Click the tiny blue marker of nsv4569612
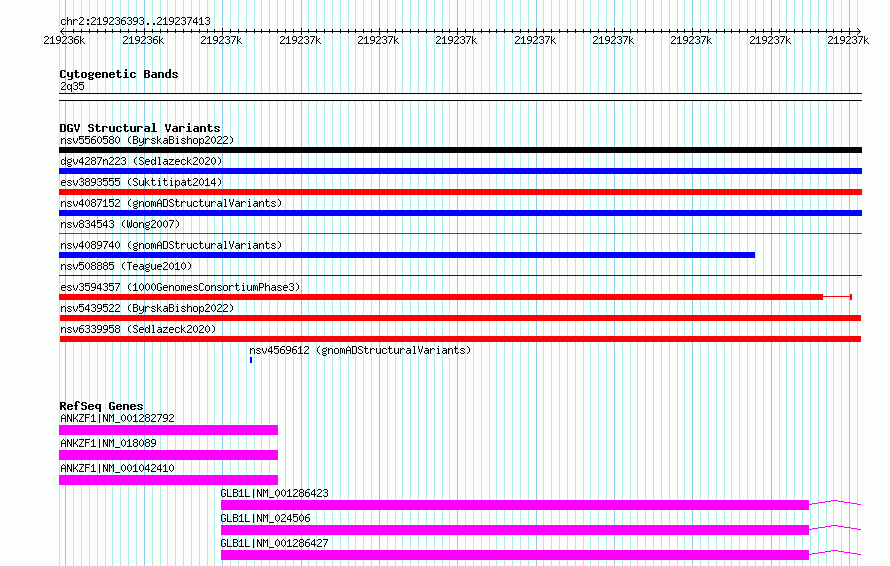Screen dimensions: 890x566 tap(251, 360)
